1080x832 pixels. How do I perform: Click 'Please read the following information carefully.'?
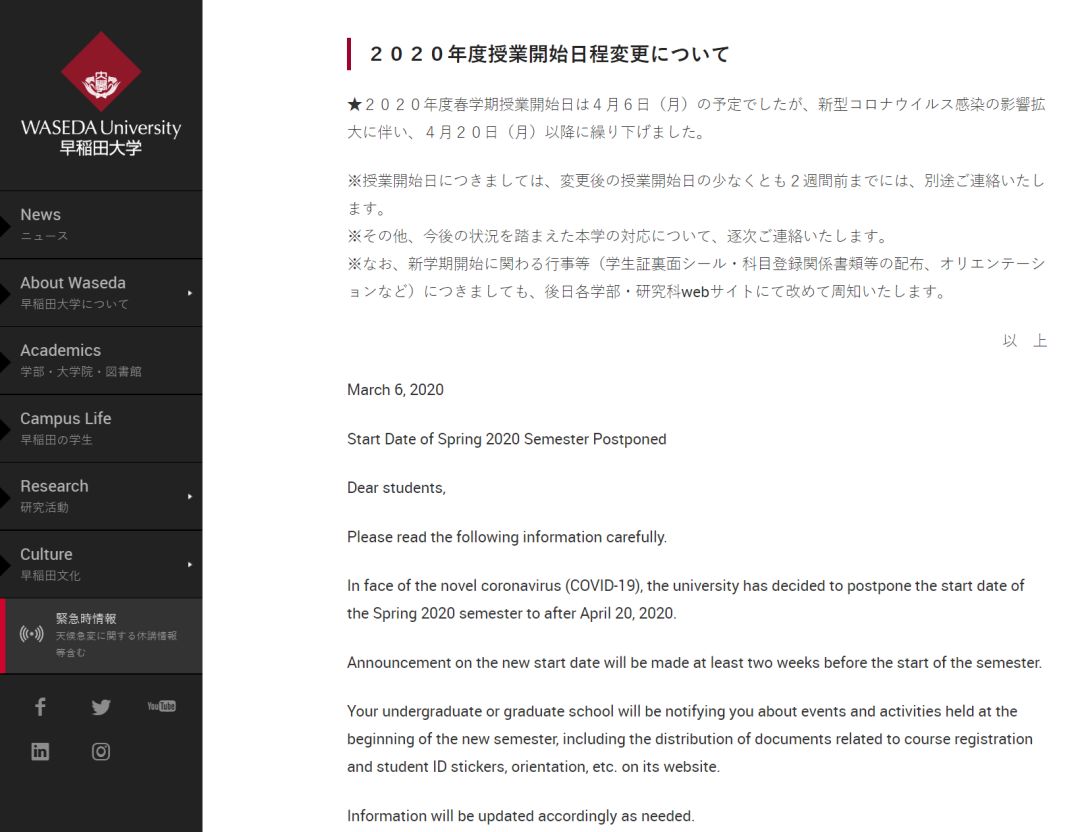[x=507, y=537]
